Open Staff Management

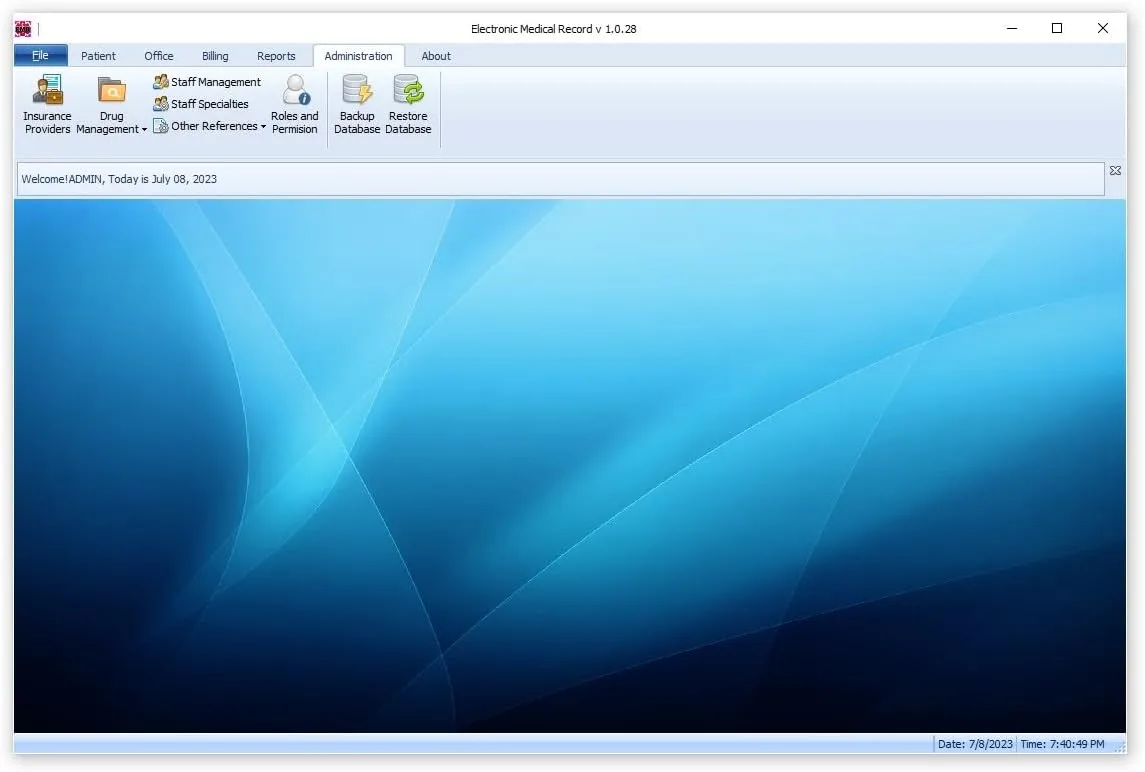click(206, 81)
